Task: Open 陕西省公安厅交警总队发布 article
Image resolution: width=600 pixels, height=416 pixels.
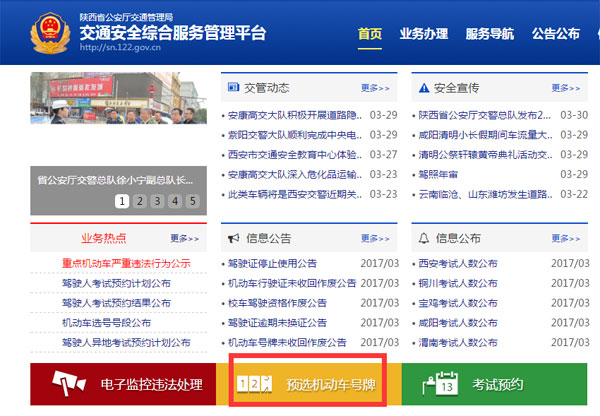Action: click(x=484, y=115)
